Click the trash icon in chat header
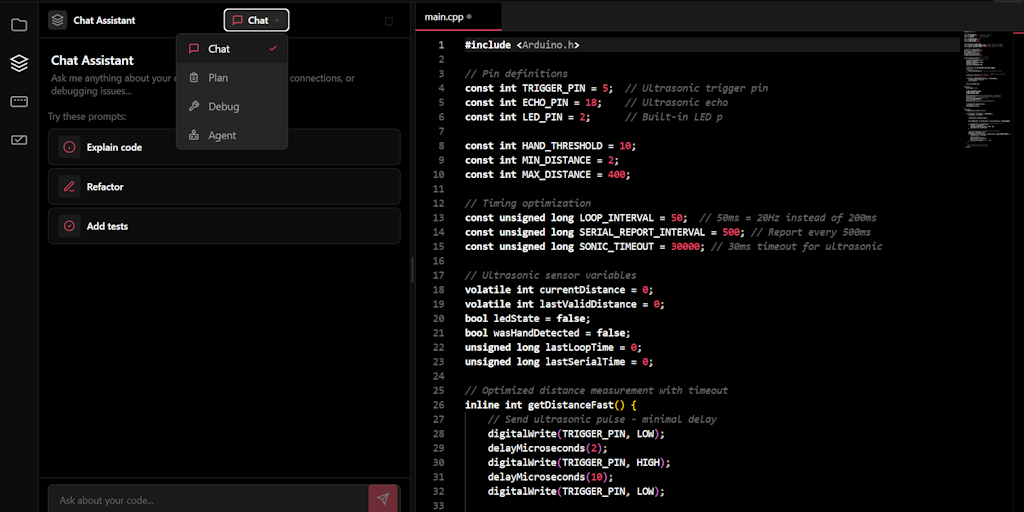Image resolution: width=1024 pixels, height=512 pixels. [x=389, y=21]
